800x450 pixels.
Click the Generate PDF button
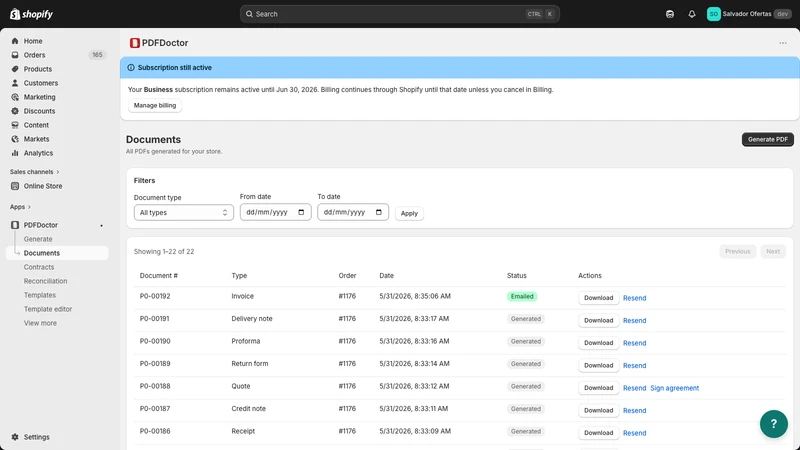[767, 139]
